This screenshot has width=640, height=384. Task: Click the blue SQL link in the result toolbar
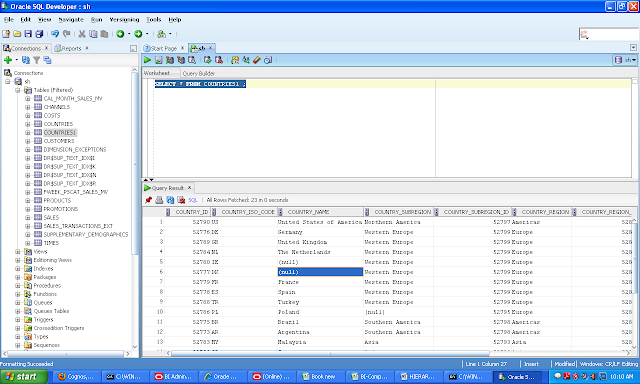pos(193,200)
